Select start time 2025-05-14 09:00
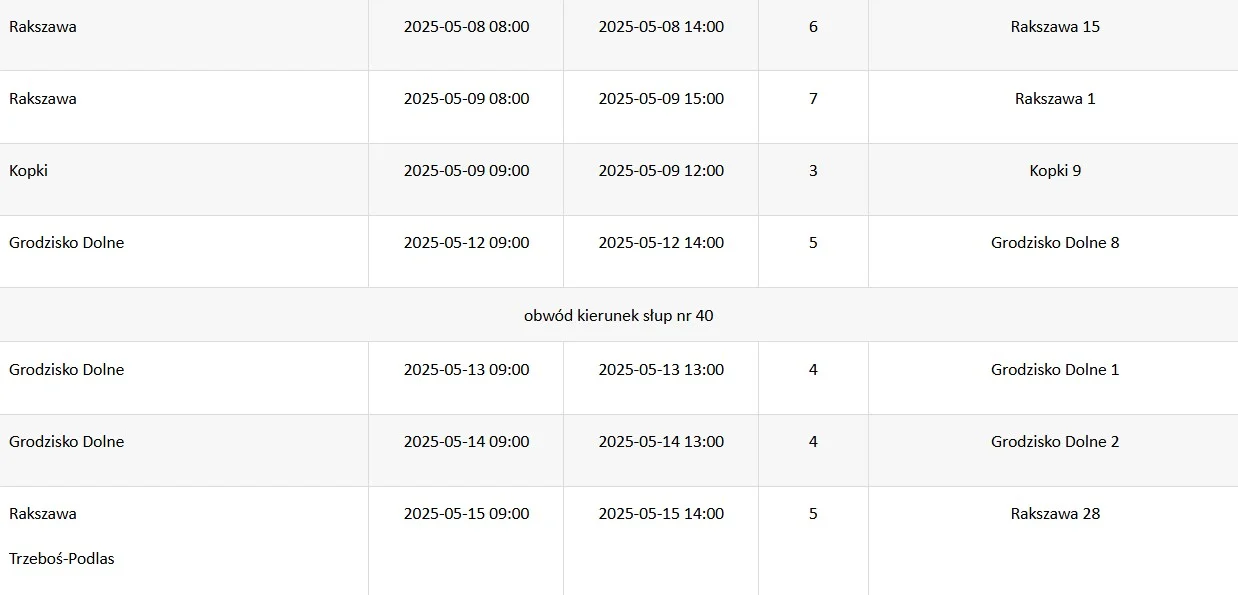This screenshot has height=595, width=1238. 466,442
